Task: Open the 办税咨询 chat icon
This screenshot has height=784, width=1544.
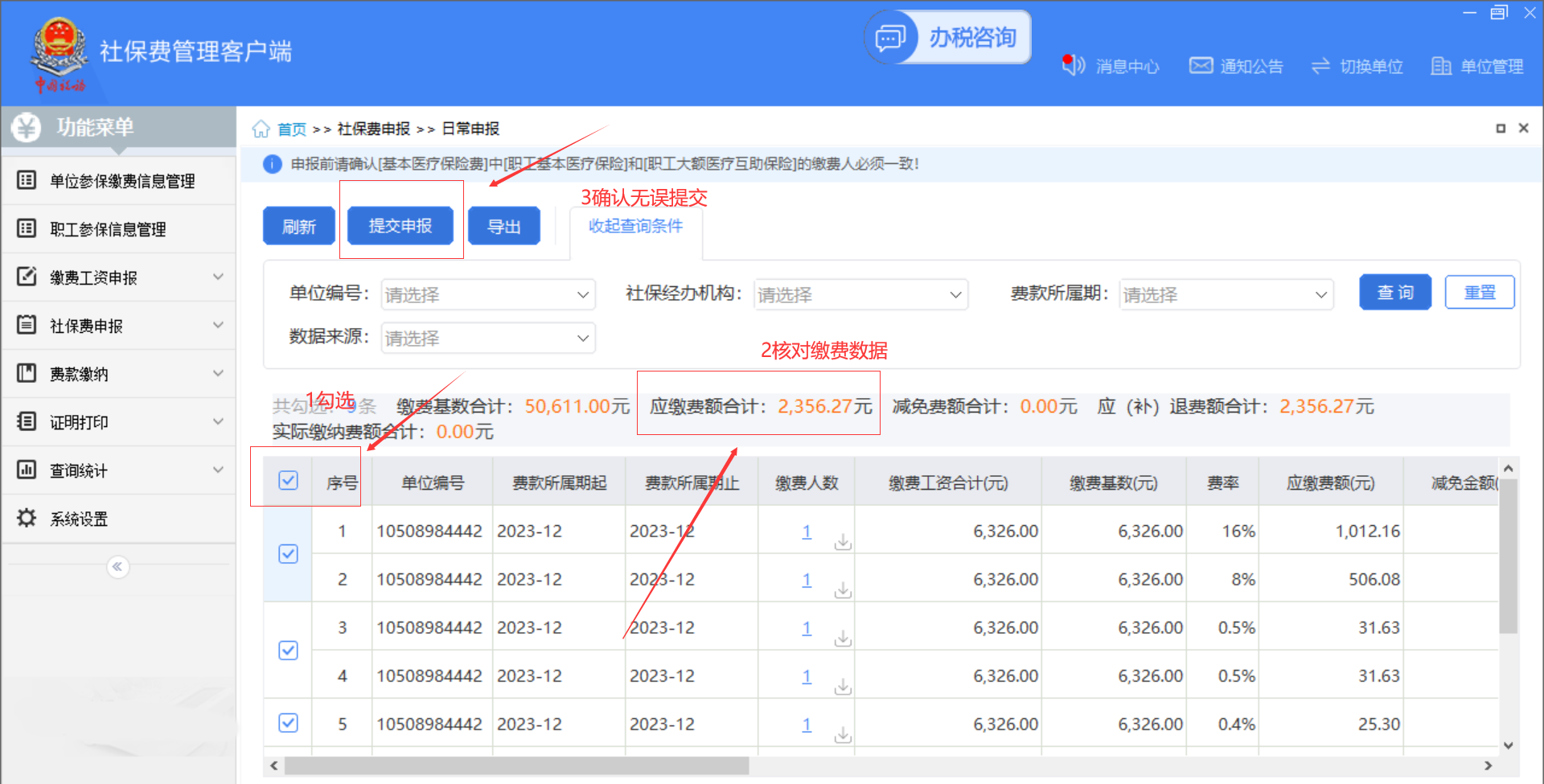Action: point(890,38)
